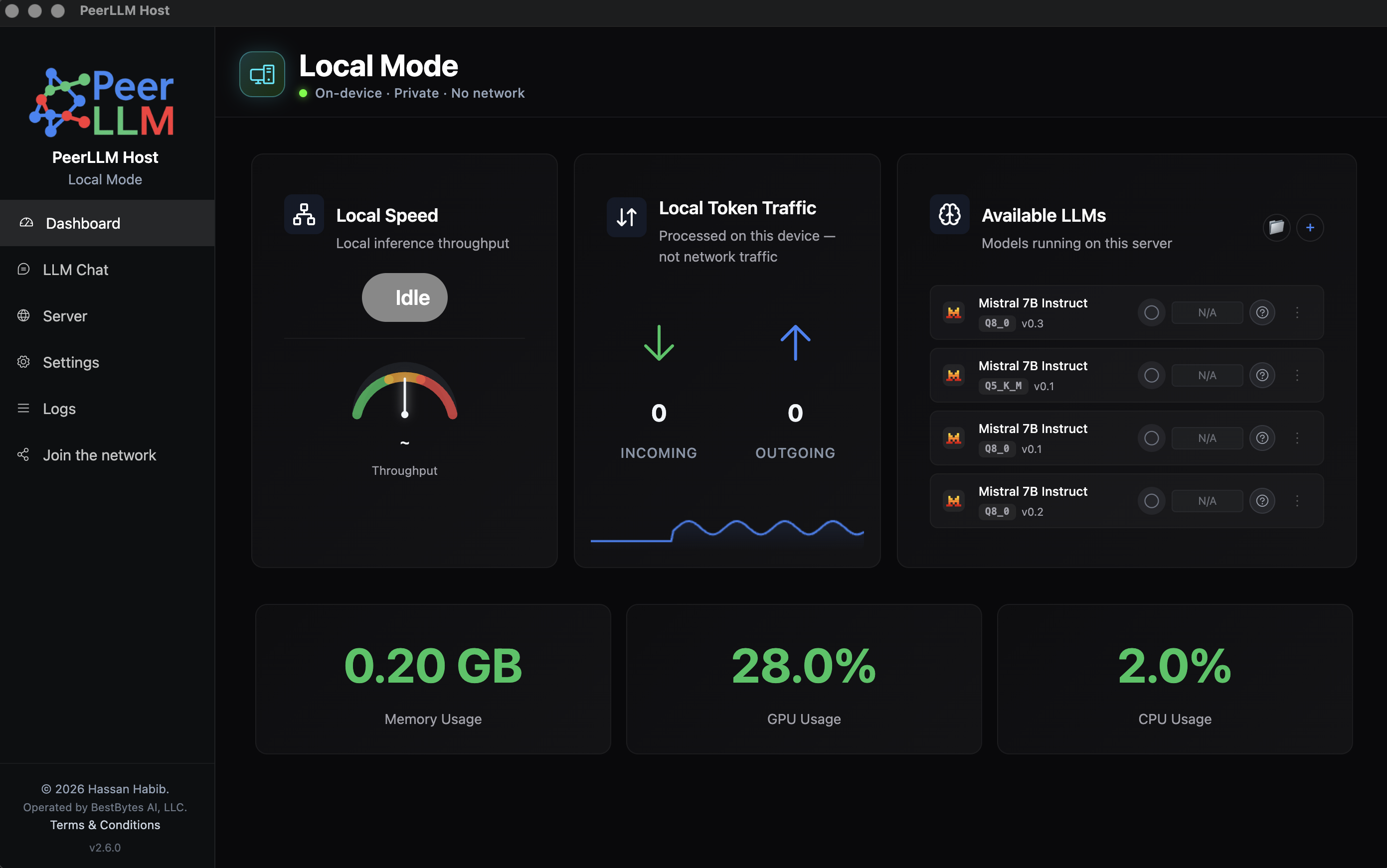Screen dimensions: 1387x868
Task: Toggle the Mistral 7B Instruct v0.2 model on
Action: pos(1152,501)
